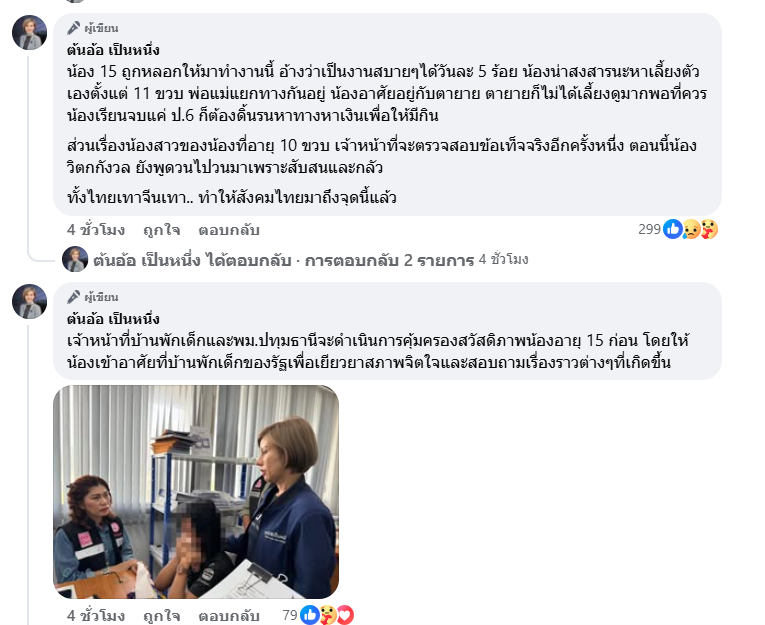Click the 4 ชั่วโมง timestamp on first comment

(x=96, y=230)
